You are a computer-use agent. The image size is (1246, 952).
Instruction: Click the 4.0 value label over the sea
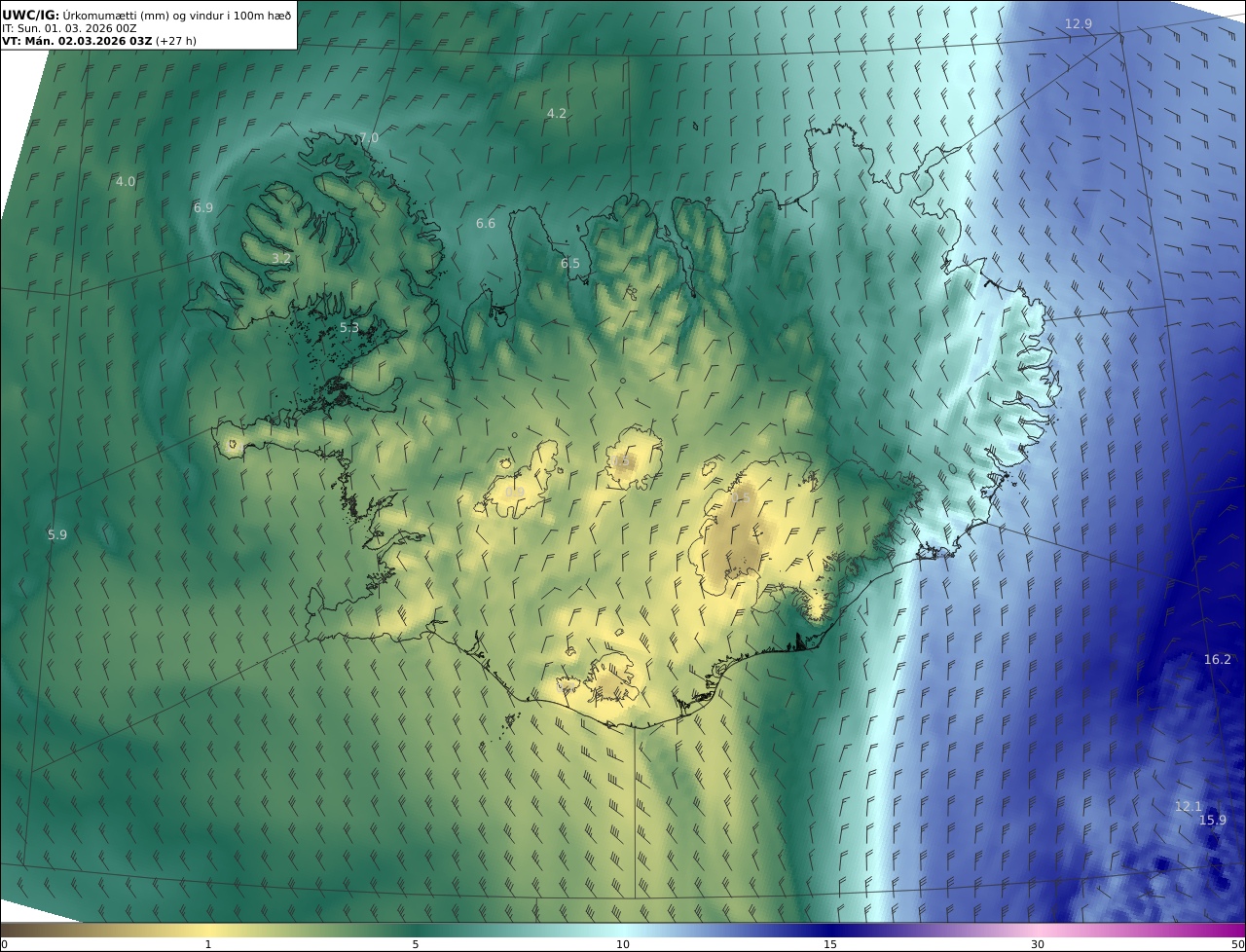[126, 181]
